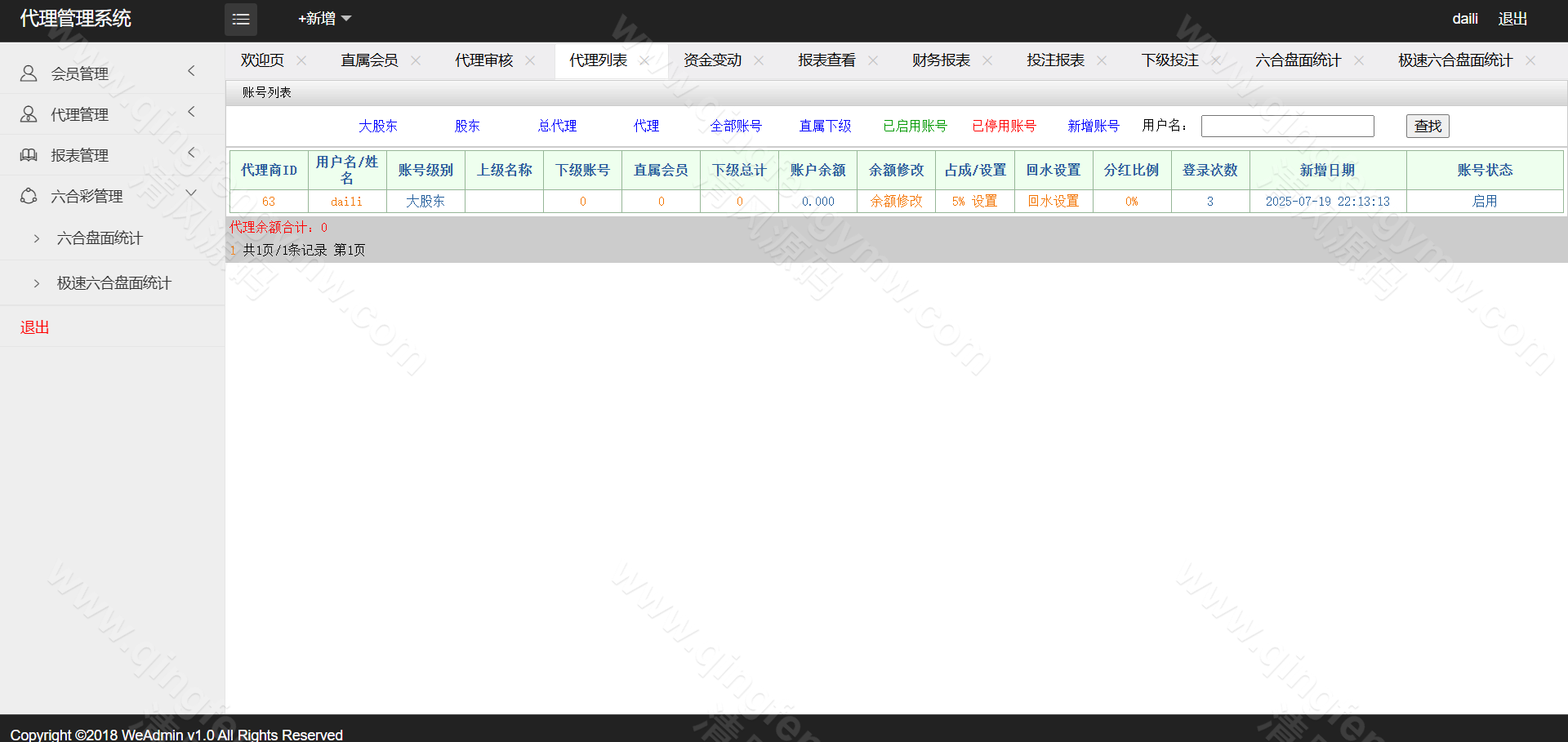Expand the 报表管理 chevron arrow
The height and width of the screenshot is (742, 1568).
191,153
